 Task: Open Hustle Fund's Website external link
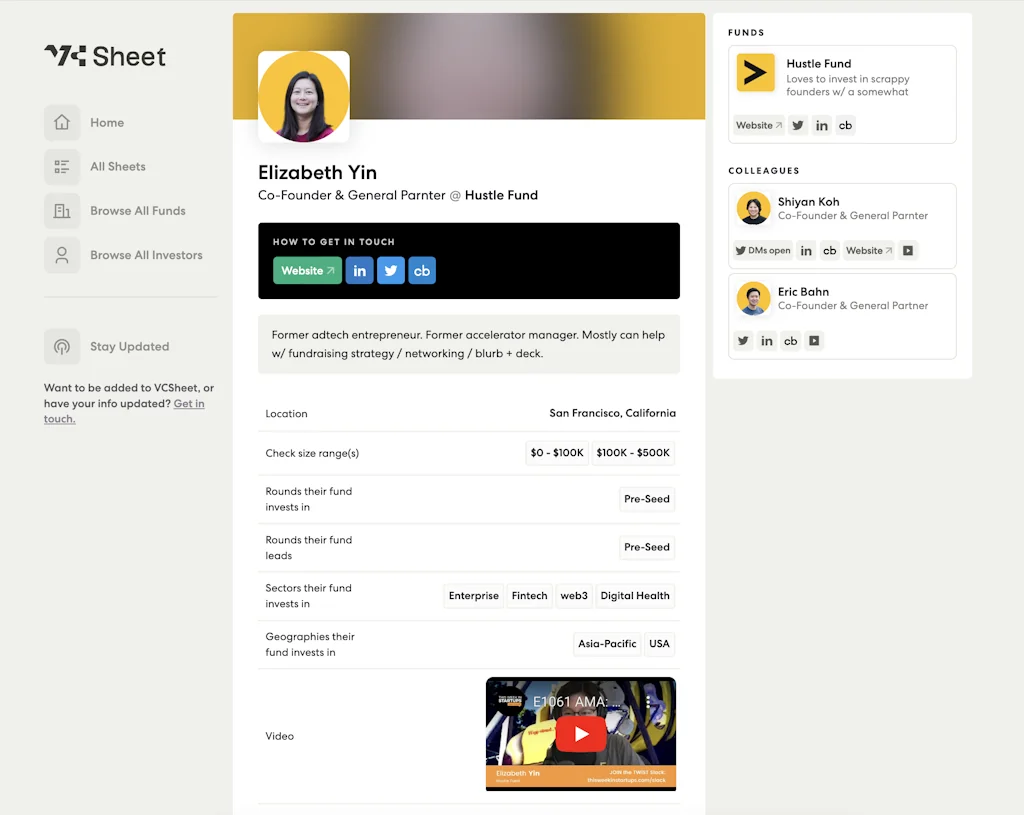[757, 125]
